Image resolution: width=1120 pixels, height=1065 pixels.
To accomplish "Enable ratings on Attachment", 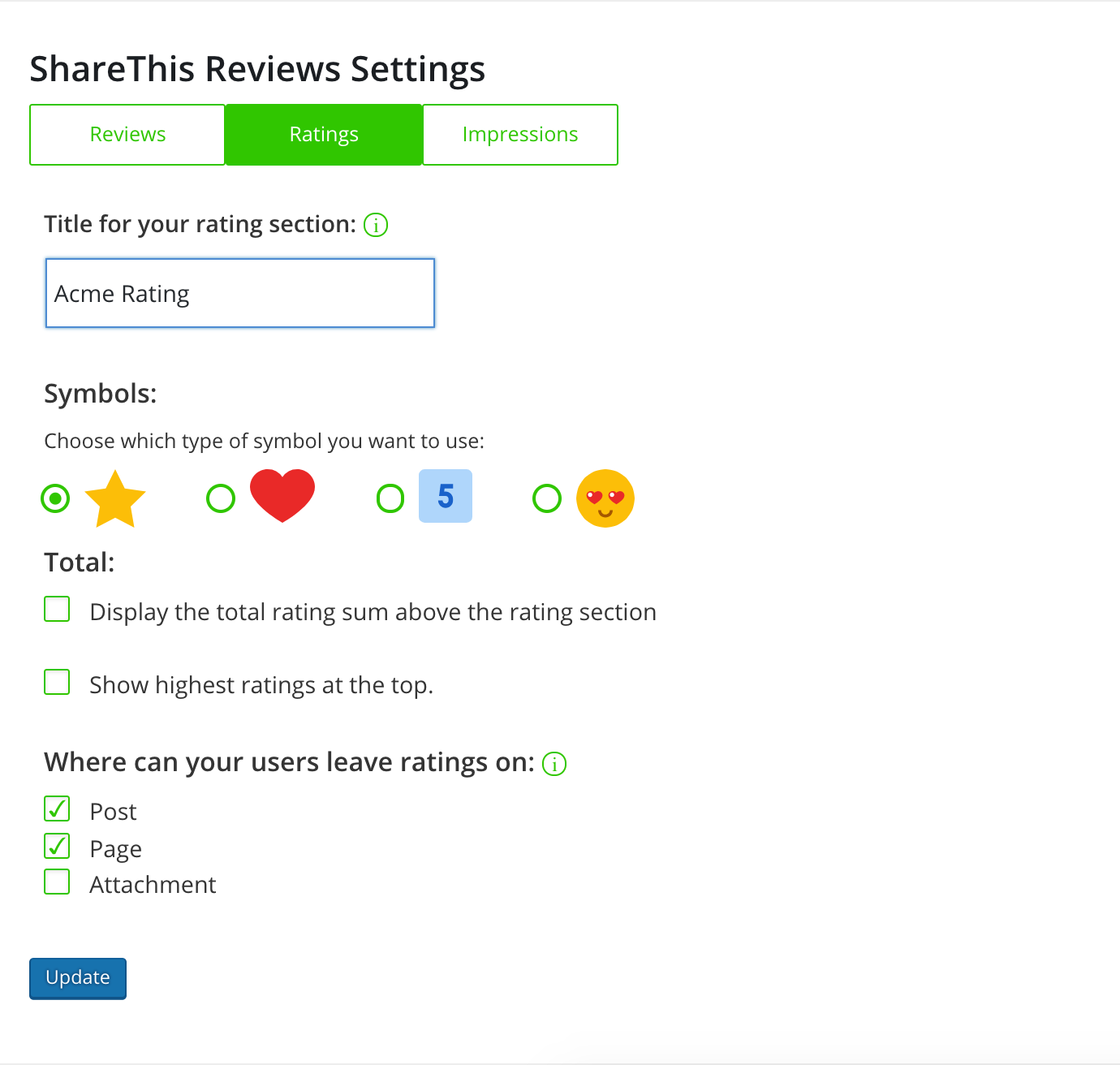I will 57,882.
